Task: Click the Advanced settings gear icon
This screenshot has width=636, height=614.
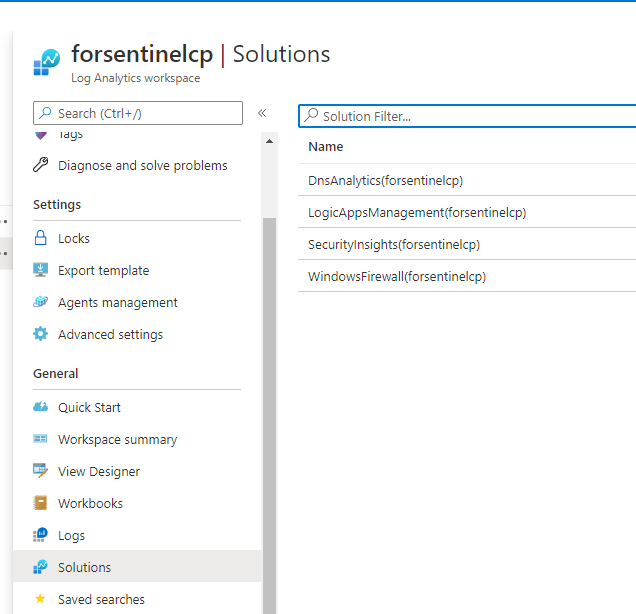Action: 41,334
